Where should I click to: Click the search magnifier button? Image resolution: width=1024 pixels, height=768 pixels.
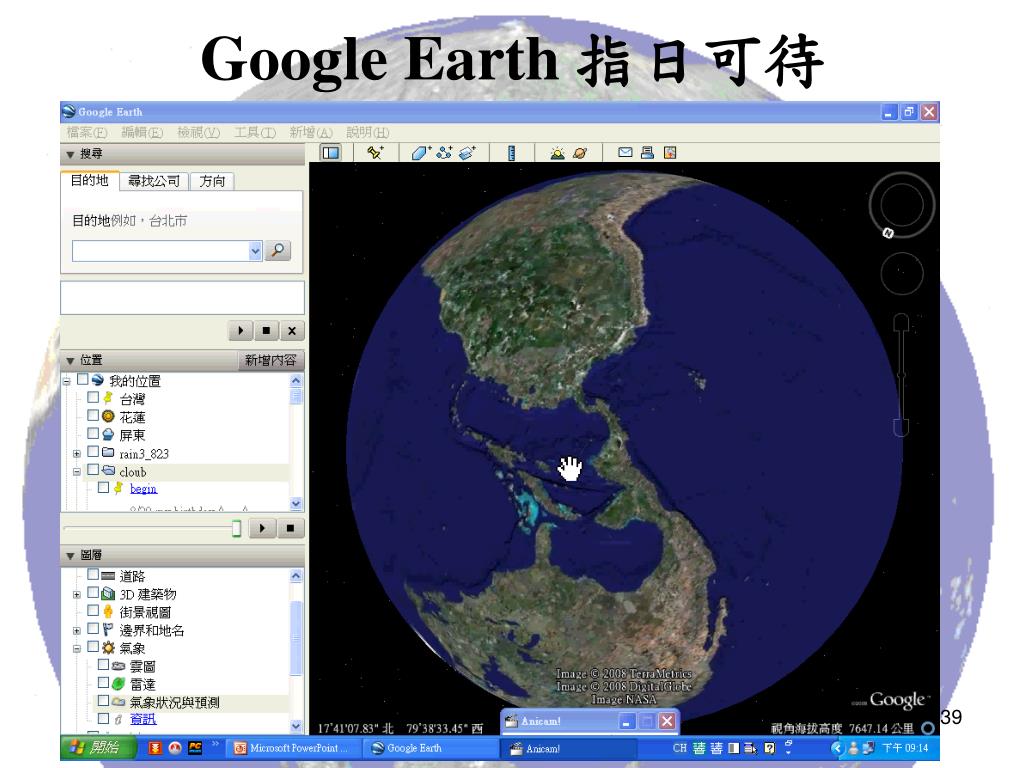[x=278, y=250]
